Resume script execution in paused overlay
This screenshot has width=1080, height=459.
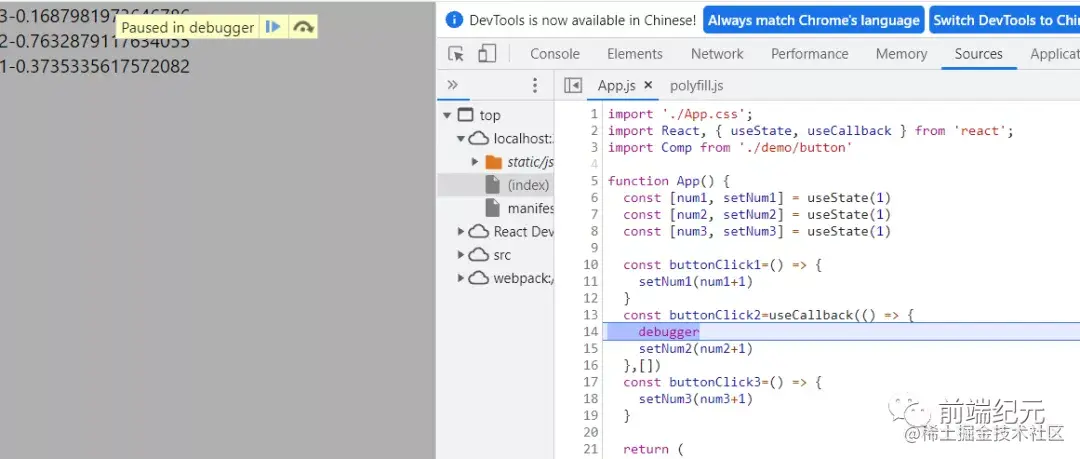point(273,28)
